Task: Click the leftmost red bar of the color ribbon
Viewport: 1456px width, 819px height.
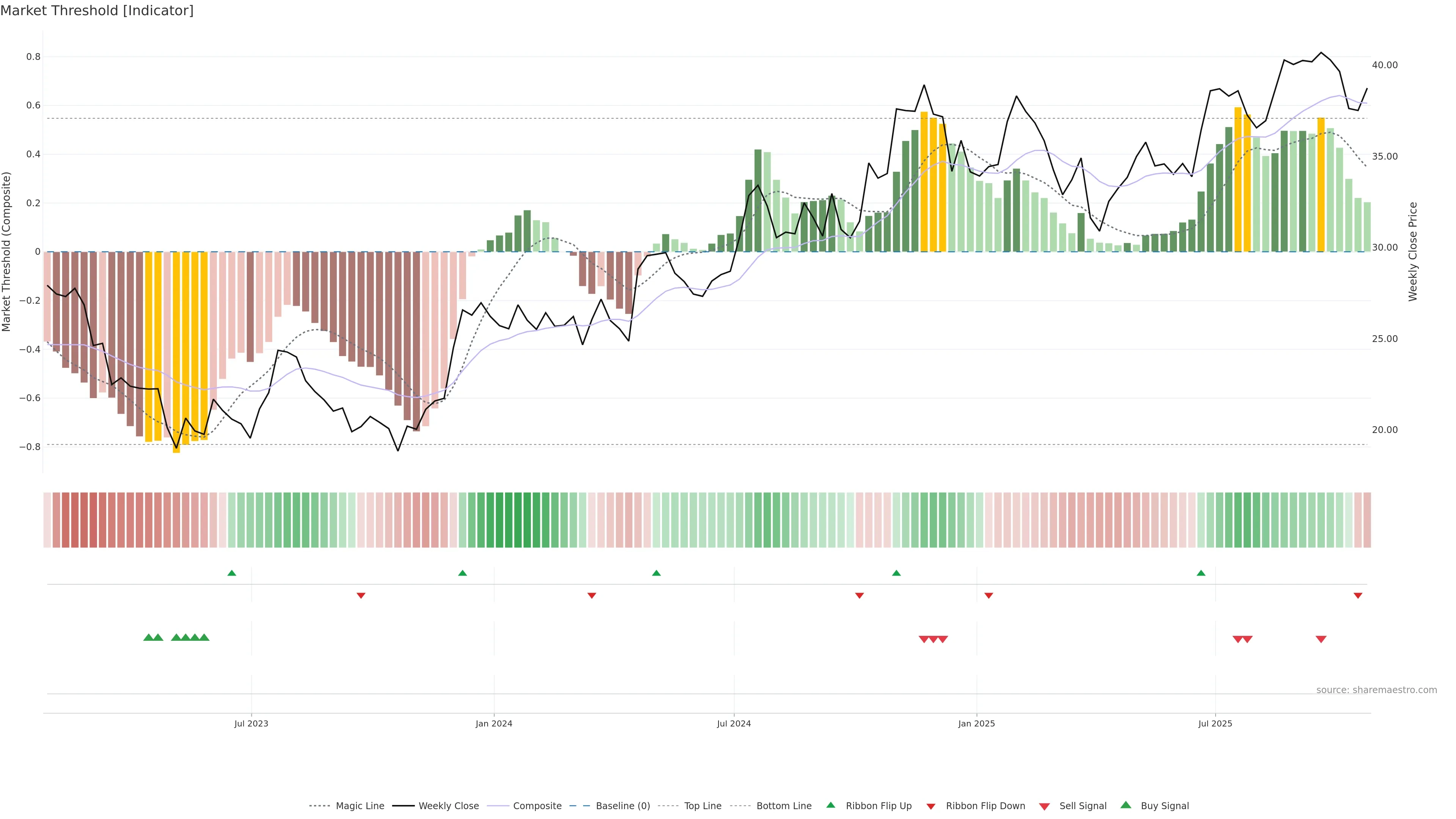Action: 47,520
